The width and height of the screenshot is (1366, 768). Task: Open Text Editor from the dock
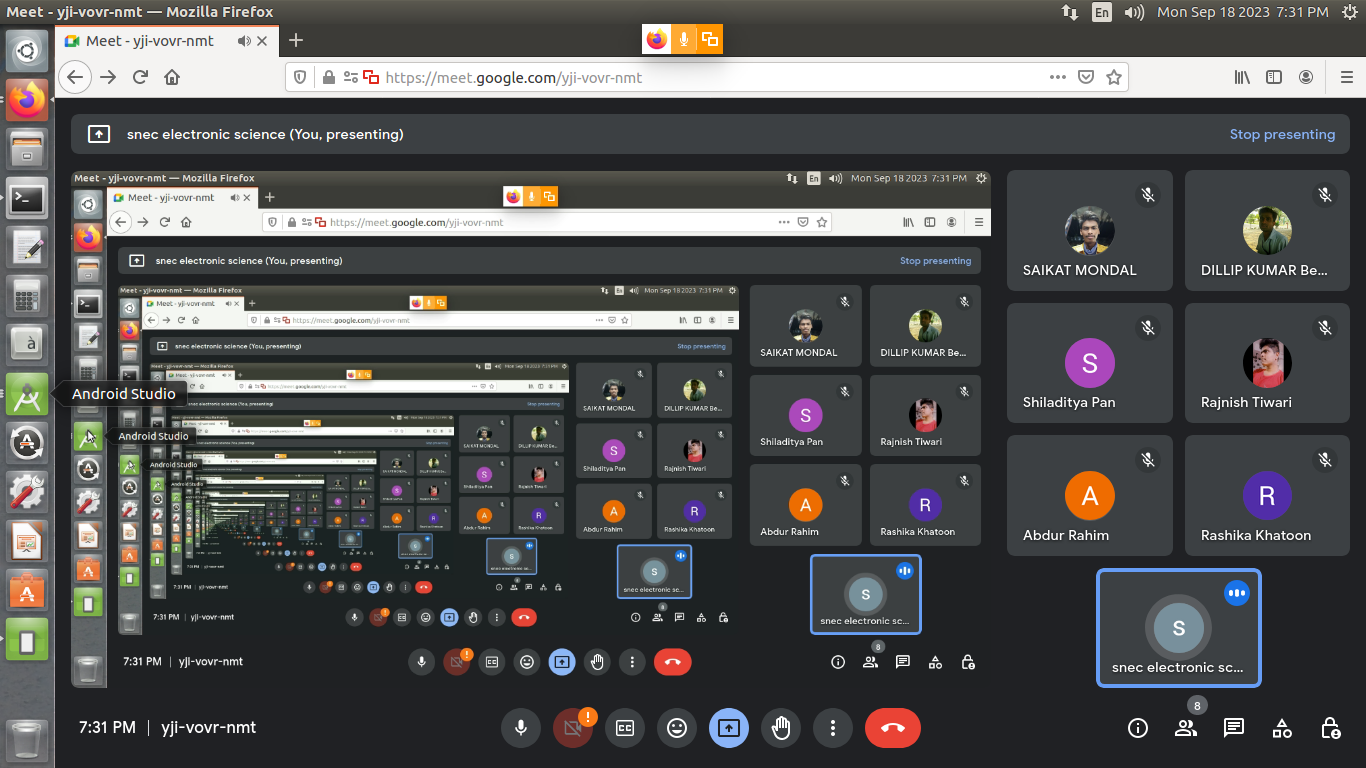click(x=27, y=247)
